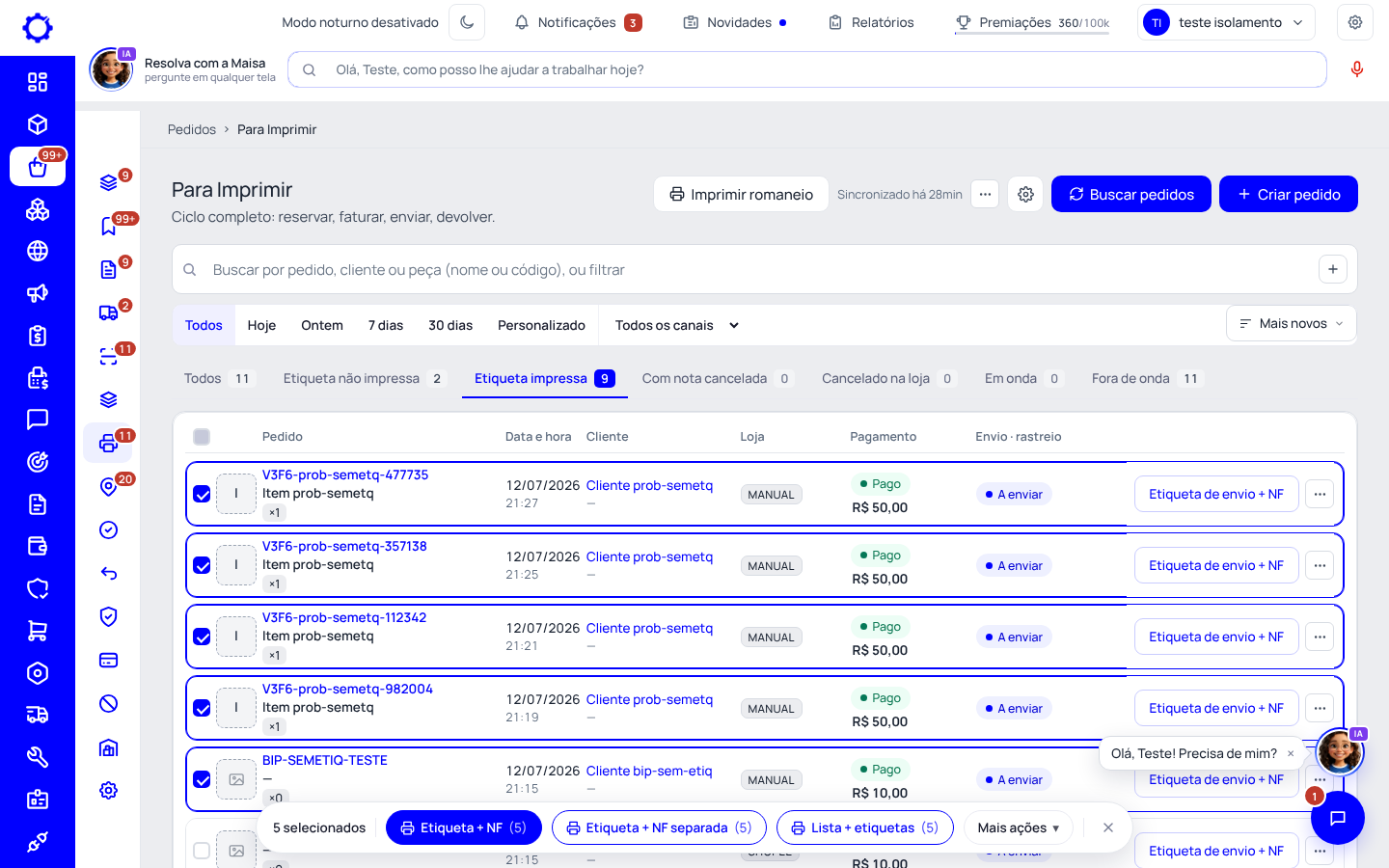This screenshot has height=868, width=1389.
Task: Open the megaphone marketing icon in the blue sidebar
Action: click(x=38, y=293)
